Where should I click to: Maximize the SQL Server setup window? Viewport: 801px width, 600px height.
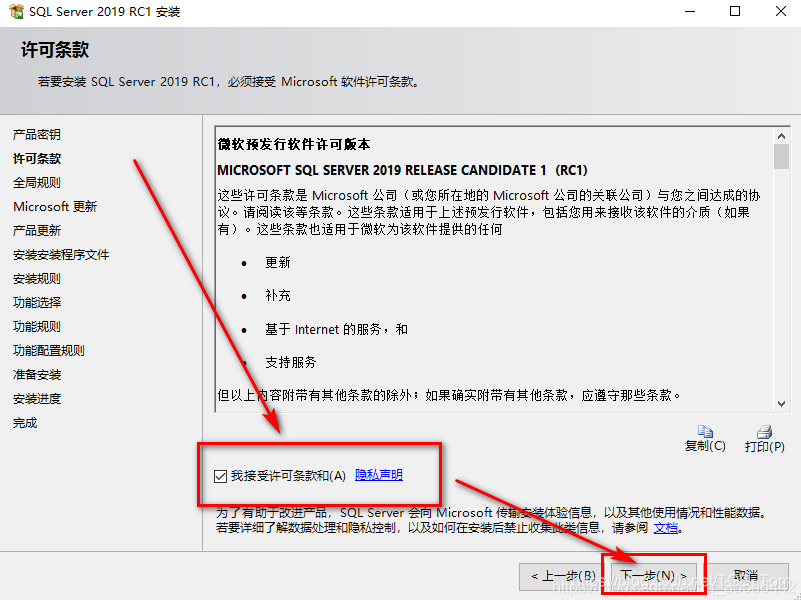pyautogui.click(x=735, y=11)
